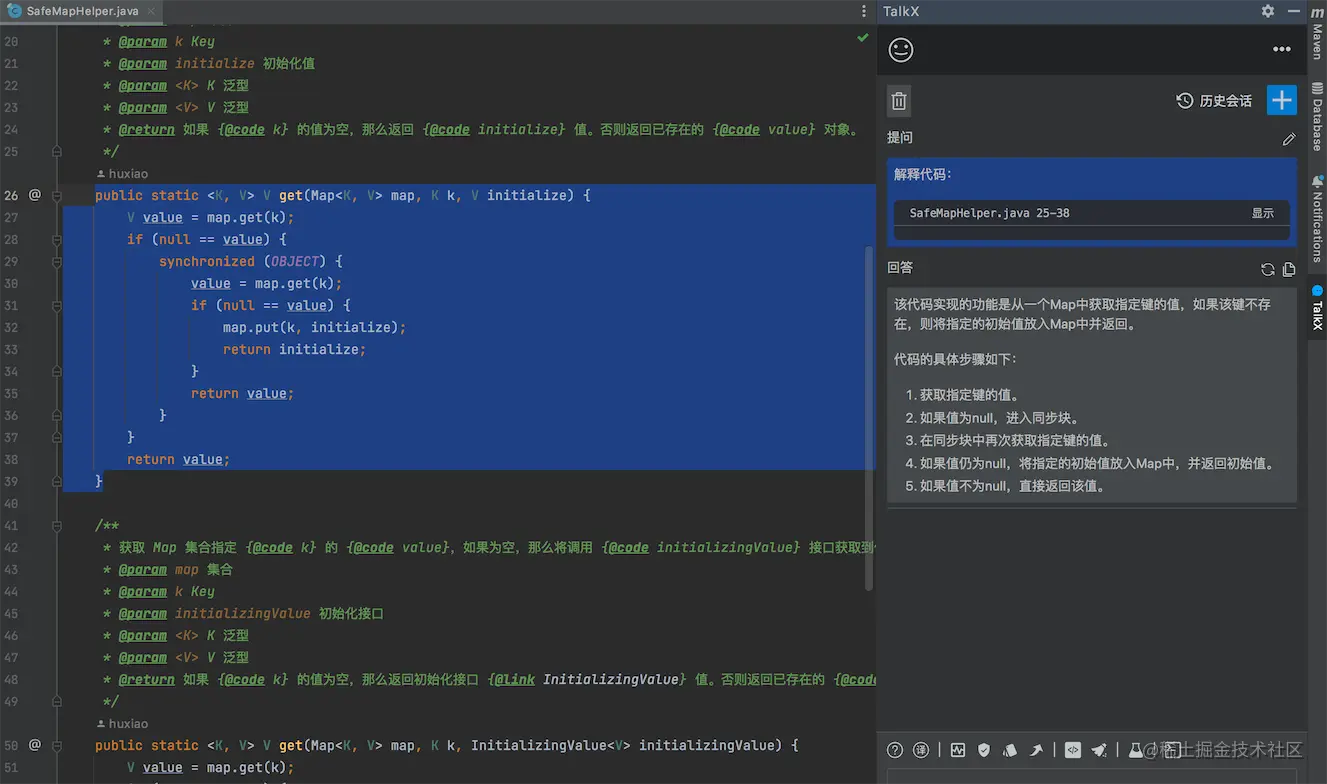The image size is (1327, 784).
Task: Click the TalkX panel title
Action: pyautogui.click(x=901, y=11)
